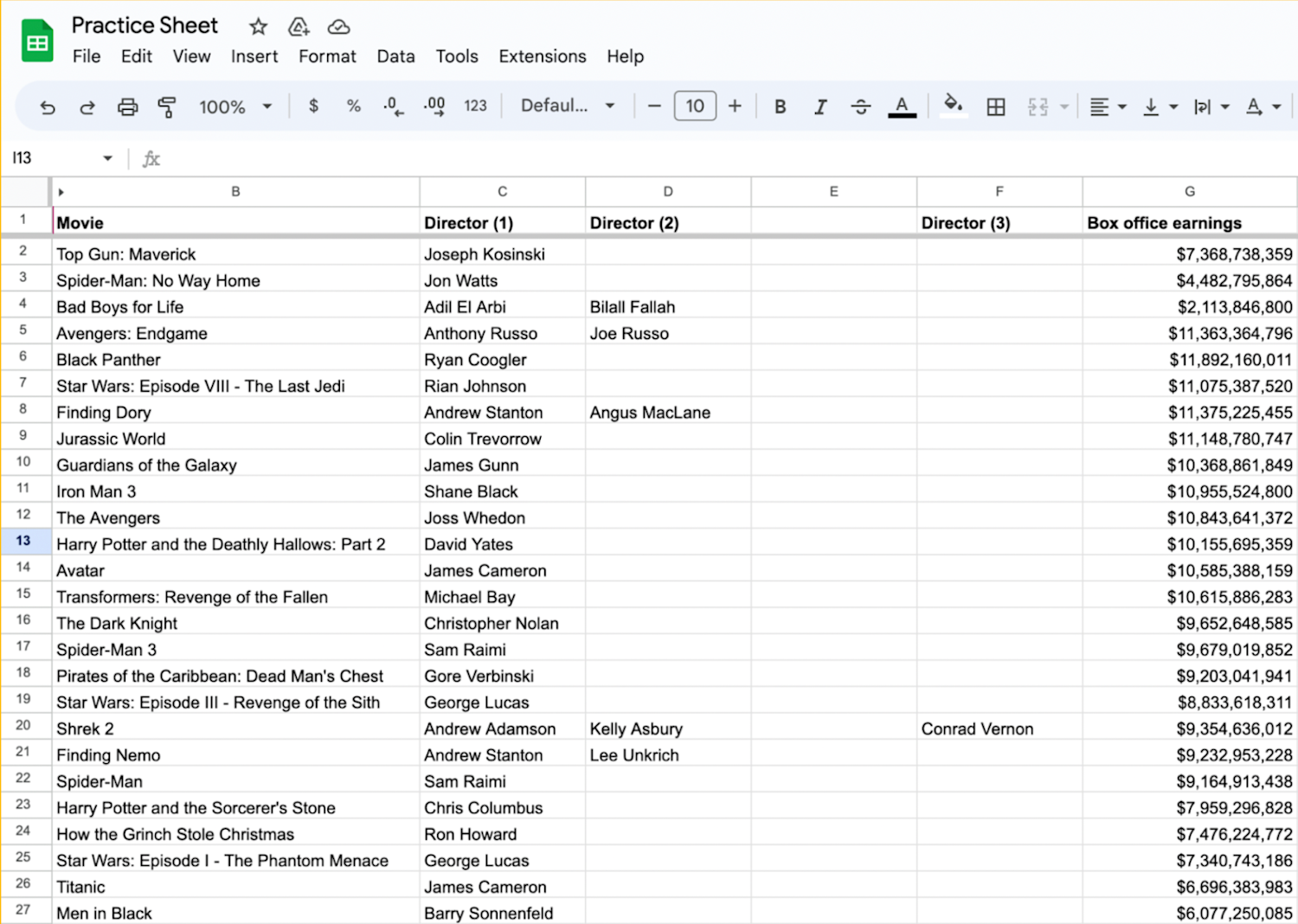Select the cell Christopher Nolan
Image resolution: width=1298 pixels, height=924 pixels.
502,623
